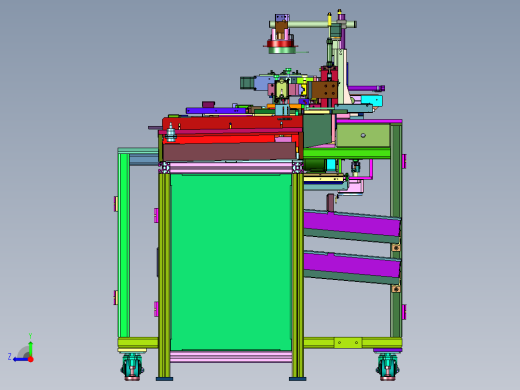Select the bottom-left caster wheel
Image resolution: width=520 pixels, height=390 pixels.
[132, 366]
